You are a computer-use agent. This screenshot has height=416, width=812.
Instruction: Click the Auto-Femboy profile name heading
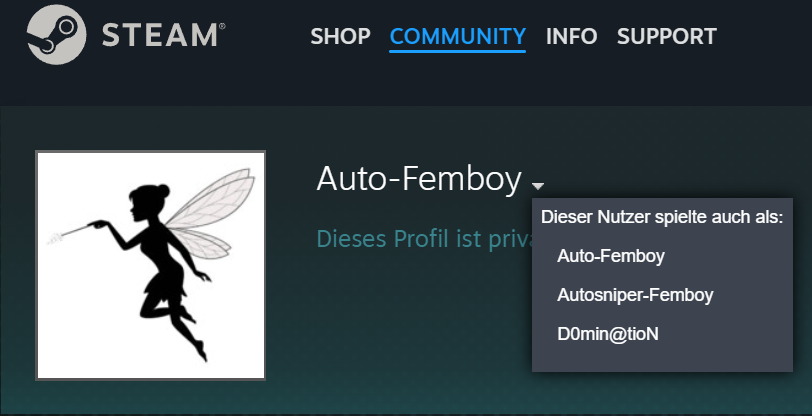pos(418,179)
